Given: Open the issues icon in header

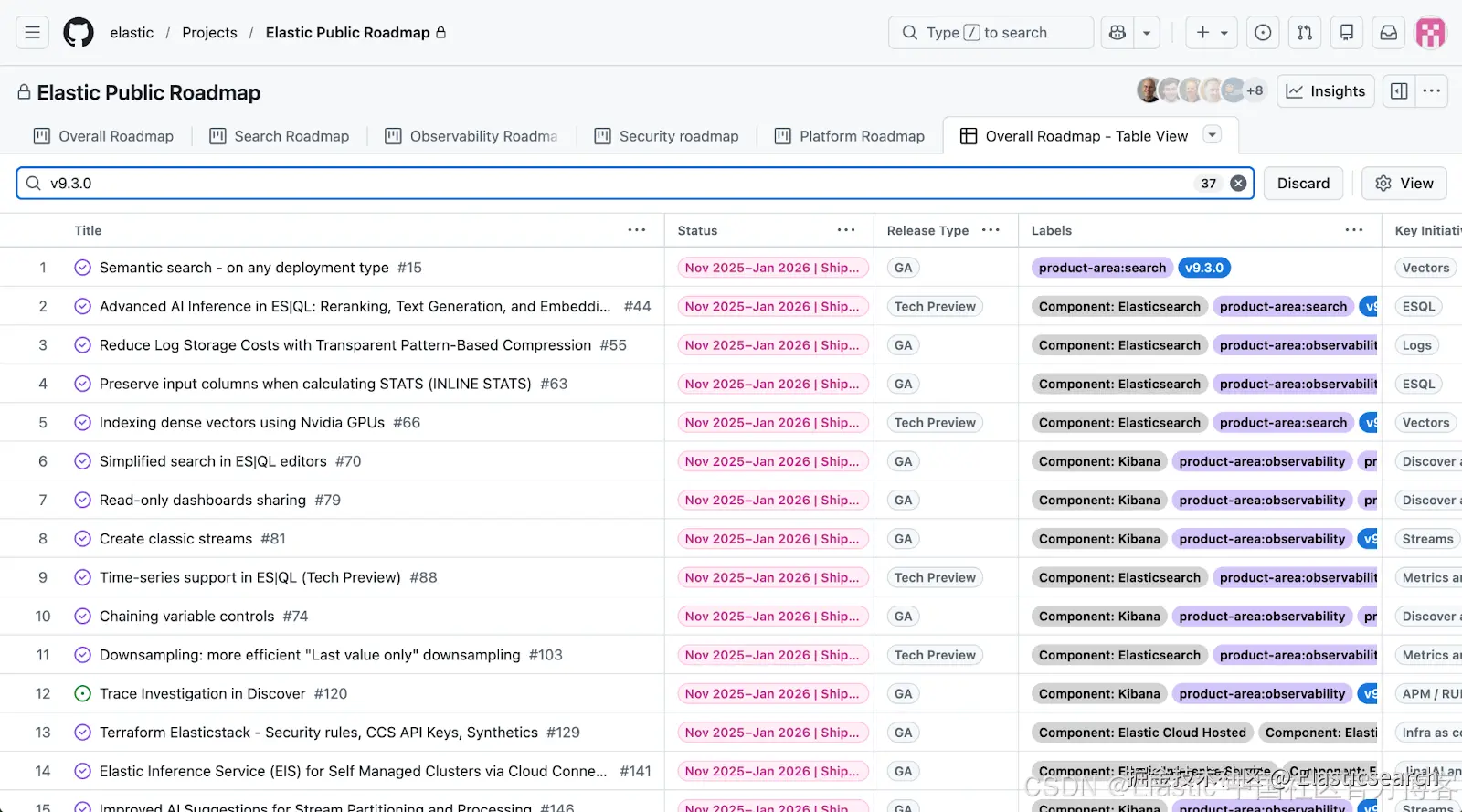Looking at the screenshot, I should [1263, 33].
